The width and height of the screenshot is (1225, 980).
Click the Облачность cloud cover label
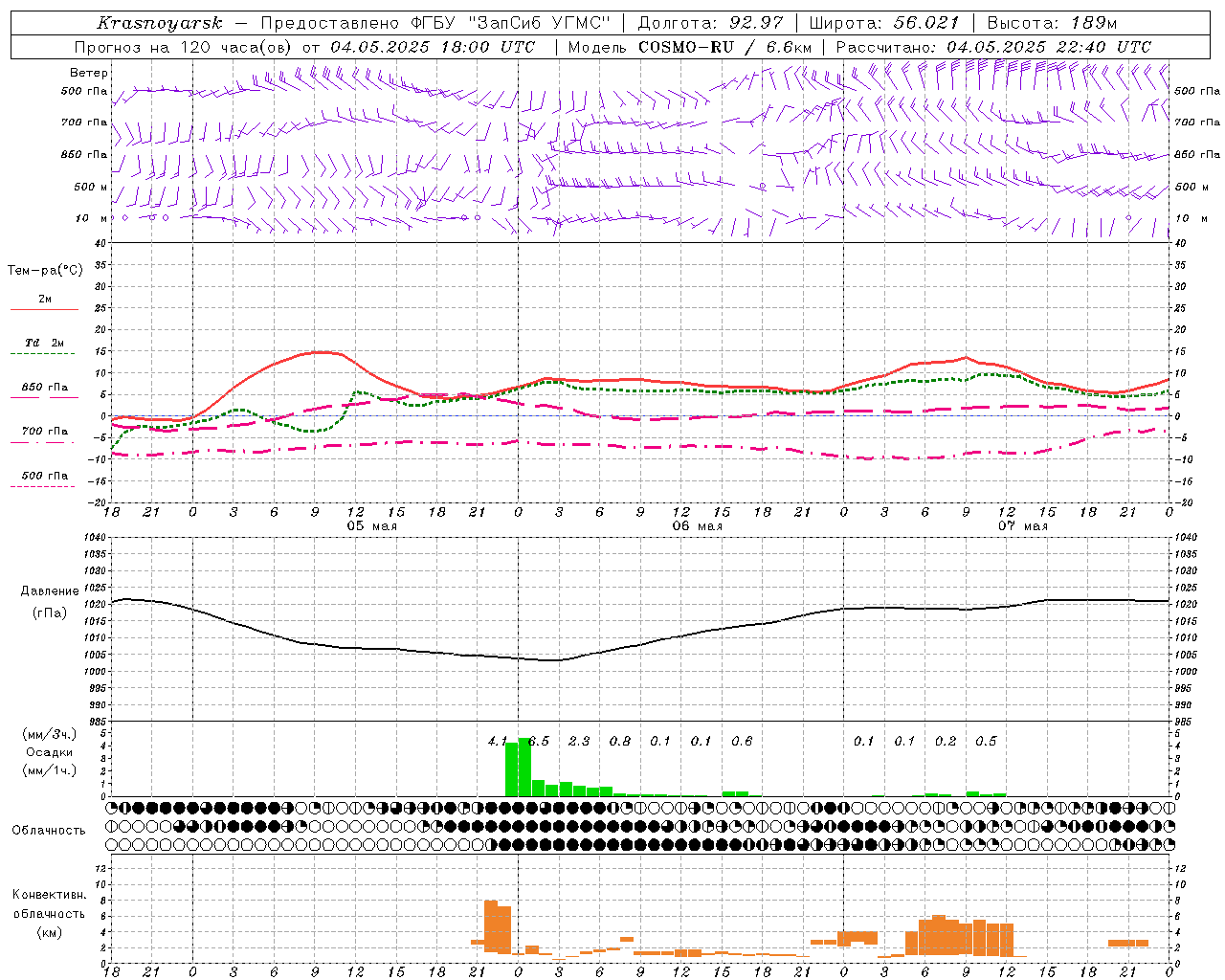(x=49, y=831)
